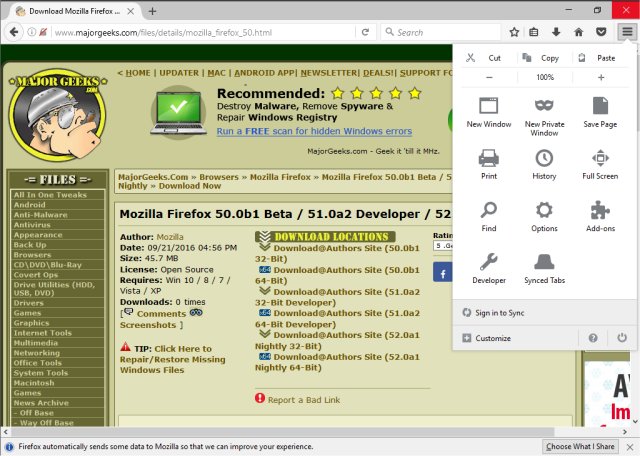
Task: Click Paste in the edit controls
Action: 601,58
